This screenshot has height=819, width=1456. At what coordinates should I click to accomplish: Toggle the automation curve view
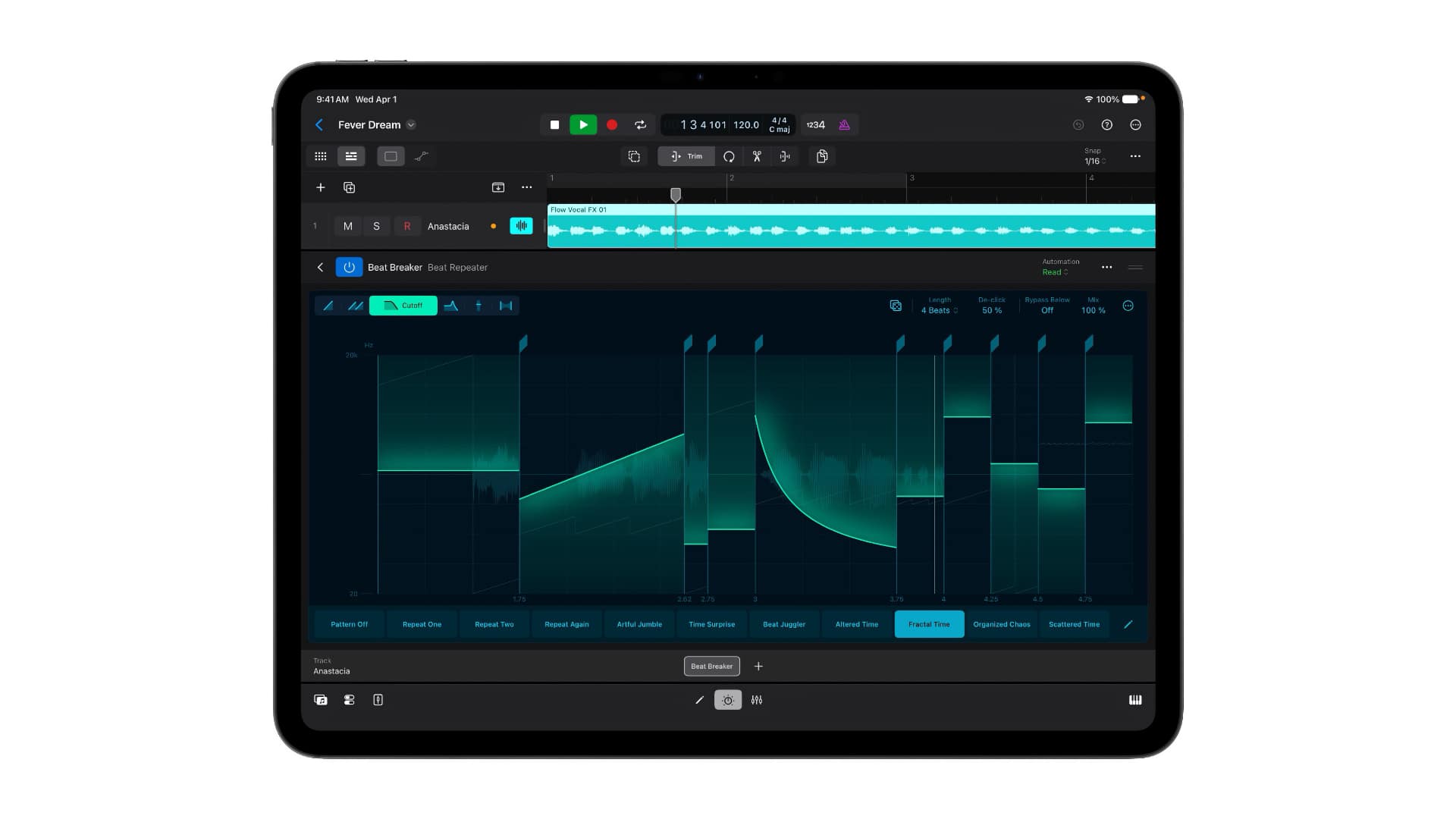pos(422,156)
